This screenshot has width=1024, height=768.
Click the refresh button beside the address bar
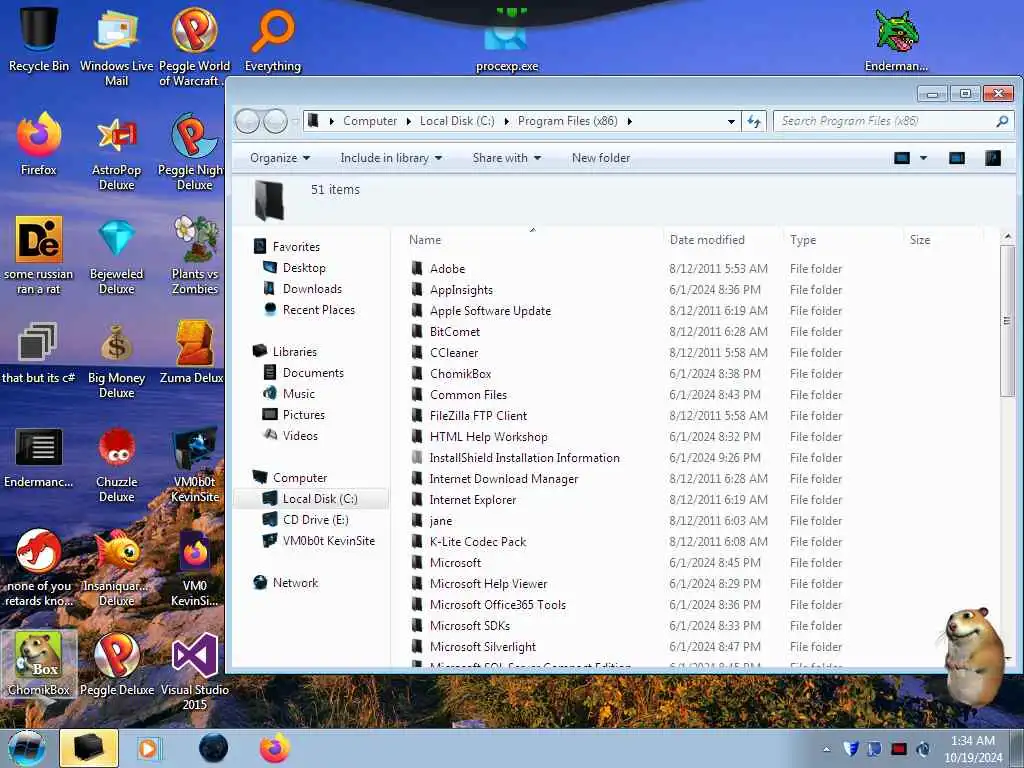[x=754, y=121]
